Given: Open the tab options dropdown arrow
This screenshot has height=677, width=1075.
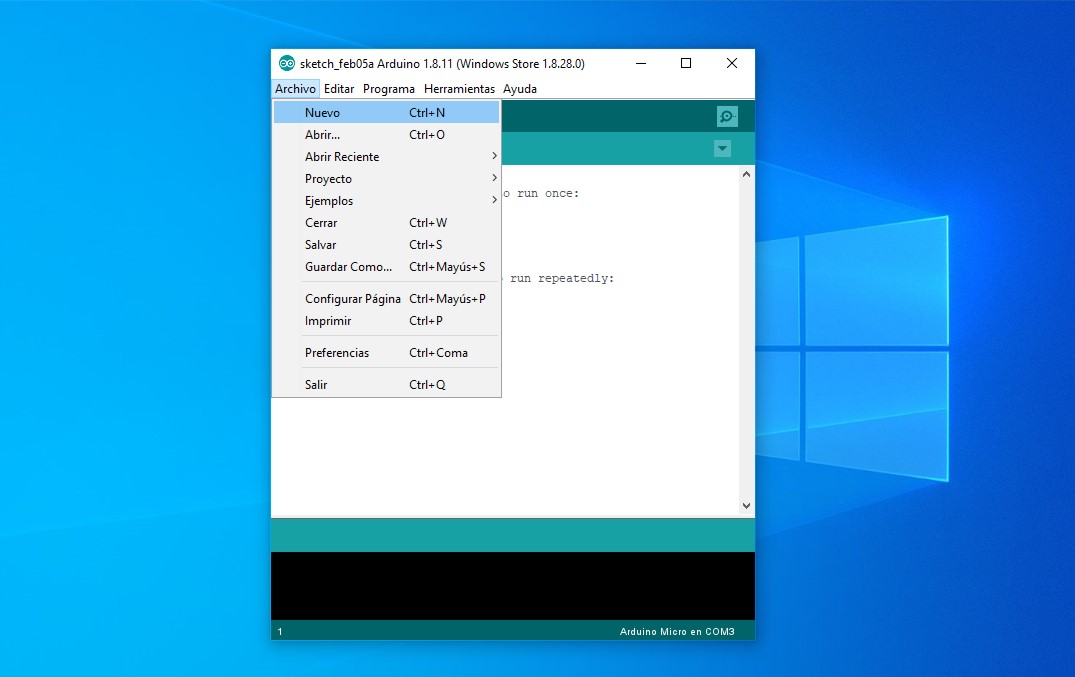Looking at the screenshot, I should point(722,149).
